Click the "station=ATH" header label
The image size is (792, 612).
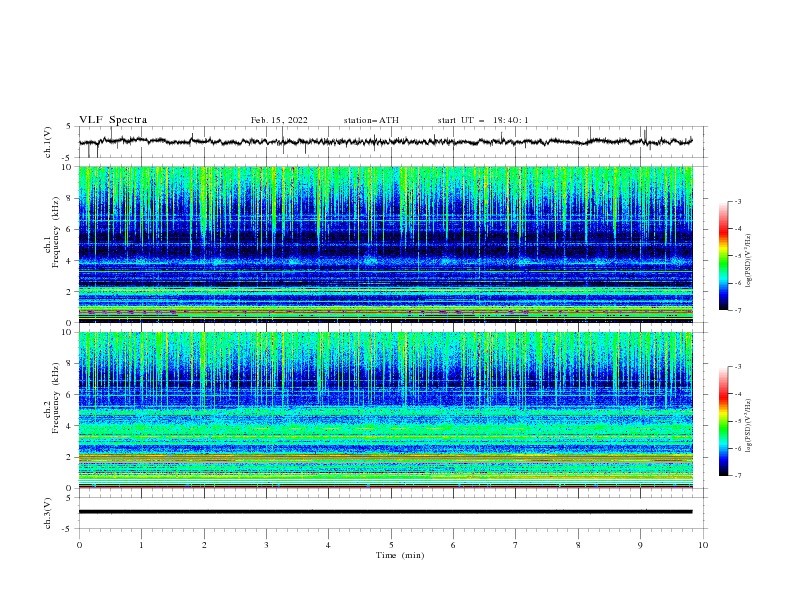[x=371, y=120]
